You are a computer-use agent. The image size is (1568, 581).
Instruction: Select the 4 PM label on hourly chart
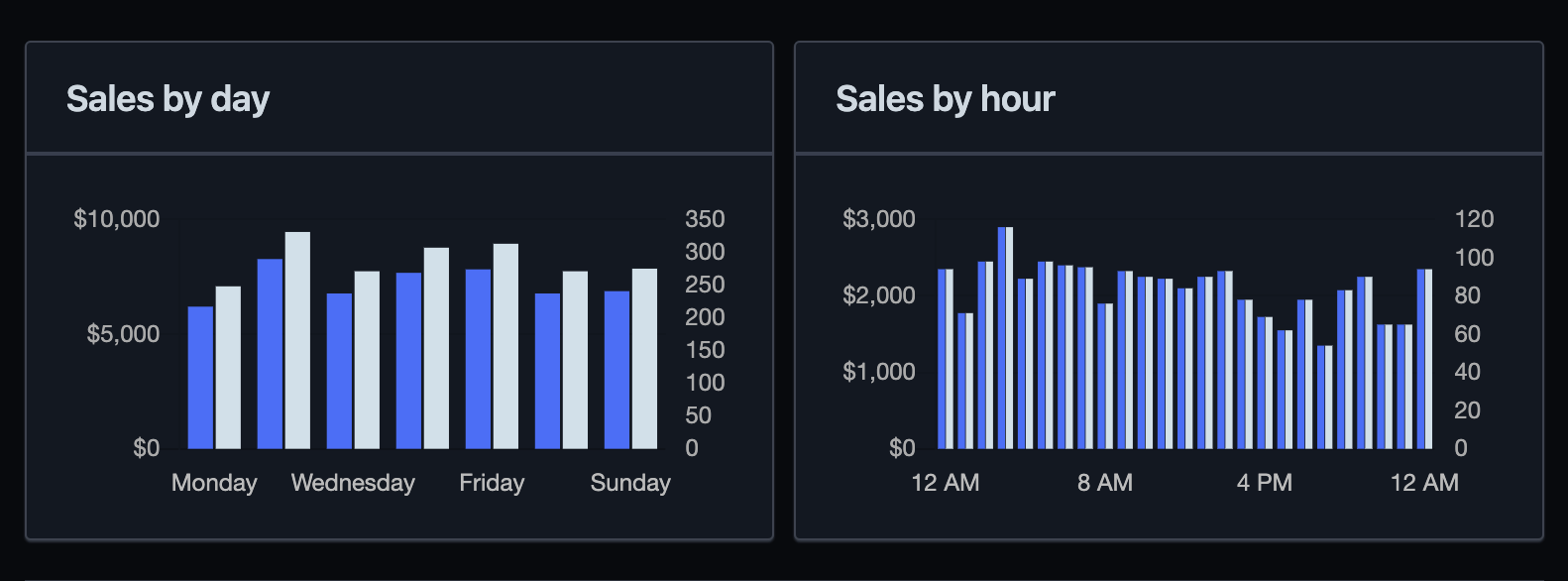pyautogui.click(x=1264, y=483)
